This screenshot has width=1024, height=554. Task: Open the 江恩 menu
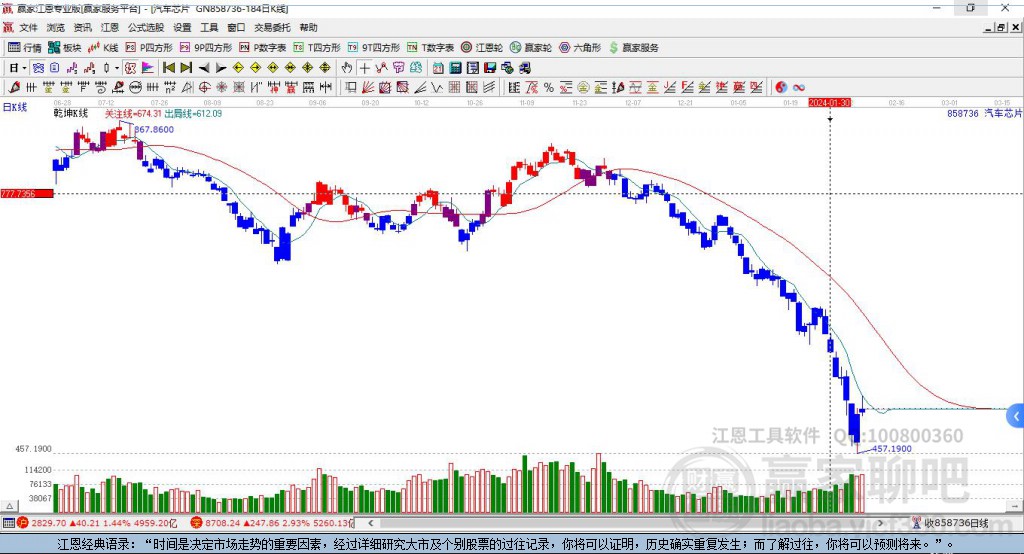(110, 27)
